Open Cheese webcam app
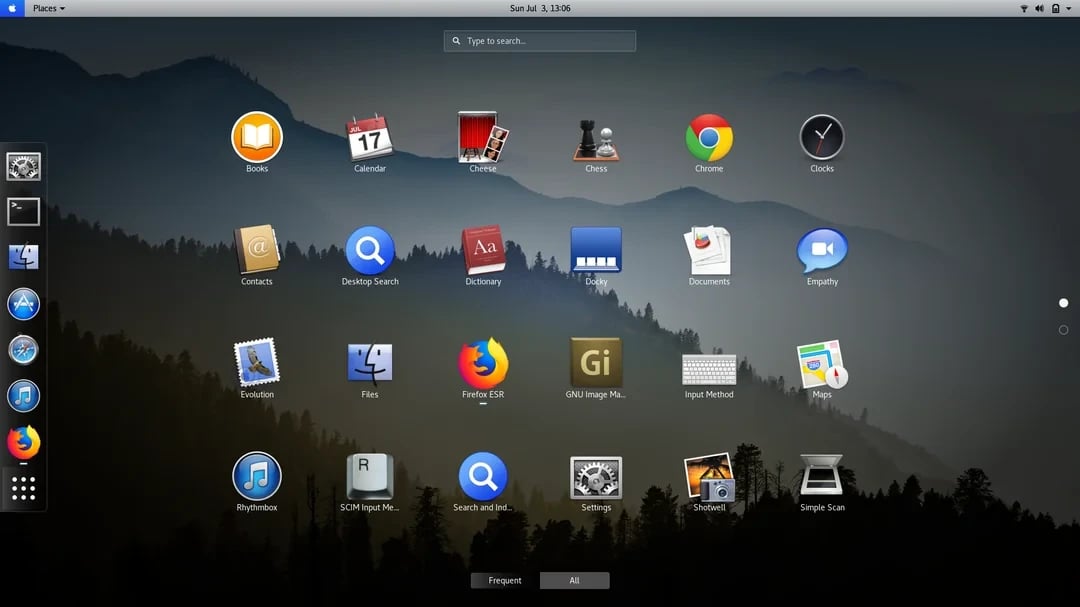Image resolution: width=1080 pixels, height=607 pixels. click(x=483, y=137)
